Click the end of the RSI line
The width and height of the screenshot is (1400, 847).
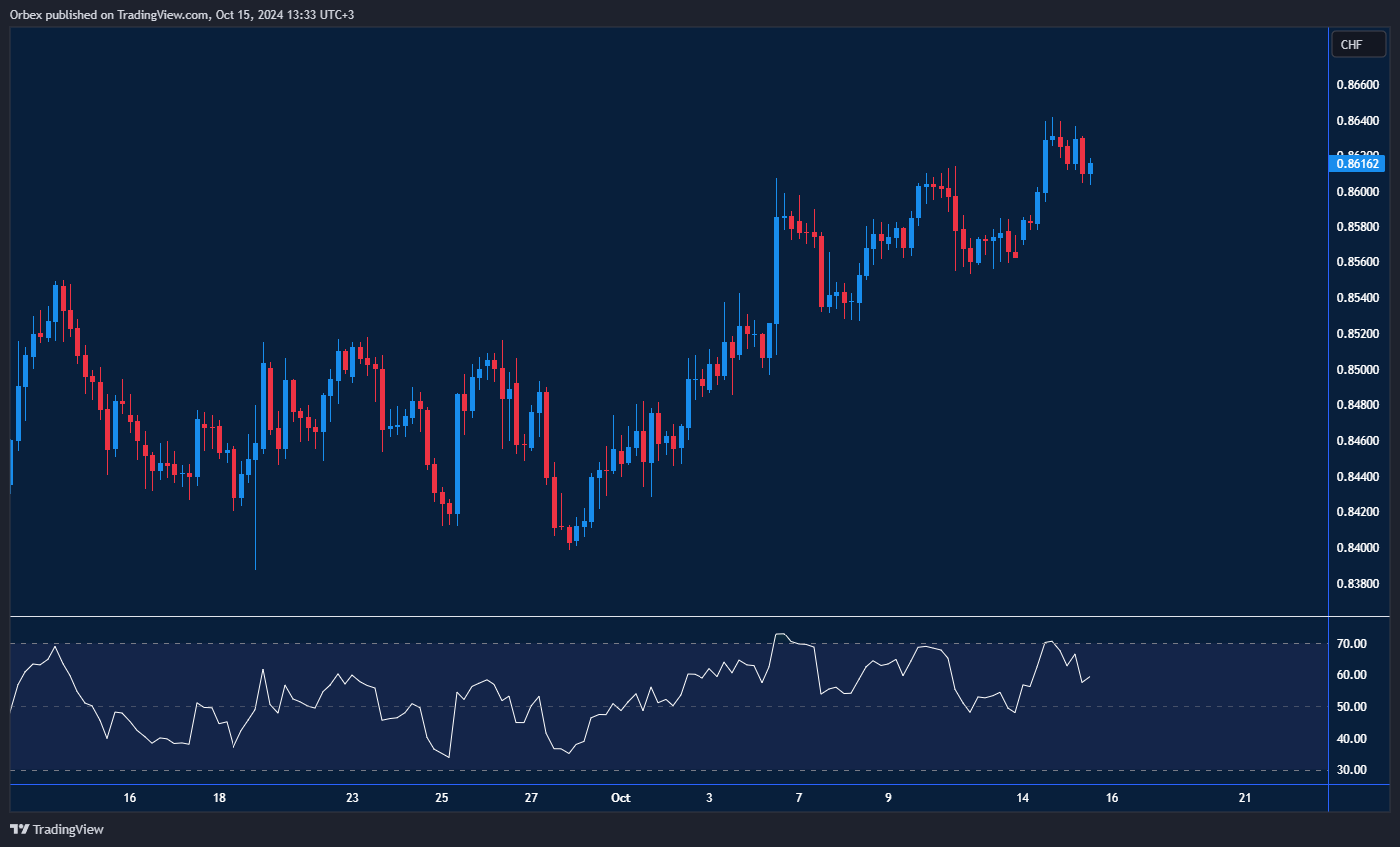pos(1090,677)
